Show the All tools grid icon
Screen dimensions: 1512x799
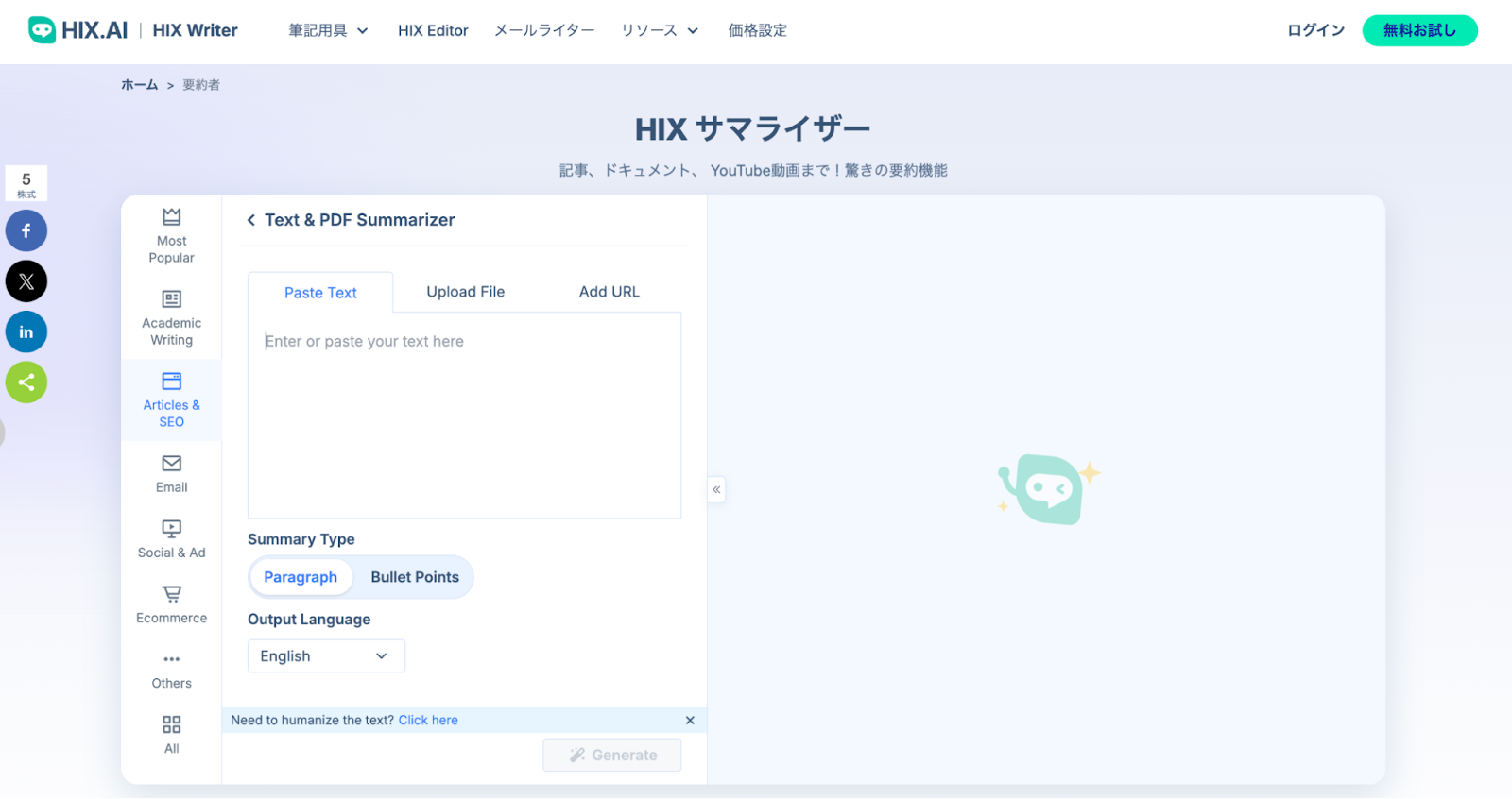click(x=171, y=724)
